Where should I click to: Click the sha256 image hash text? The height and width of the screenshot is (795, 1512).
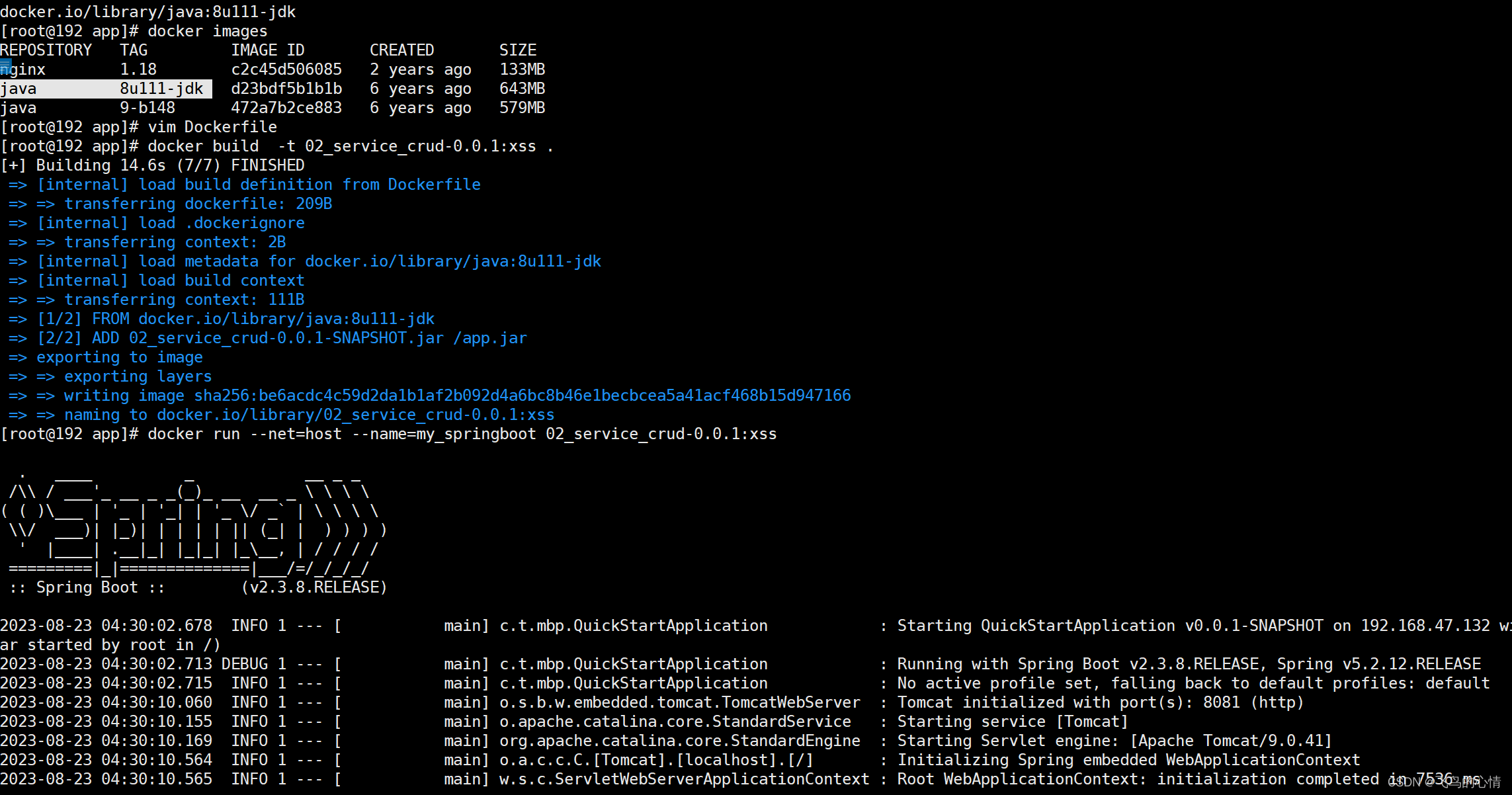522,396
